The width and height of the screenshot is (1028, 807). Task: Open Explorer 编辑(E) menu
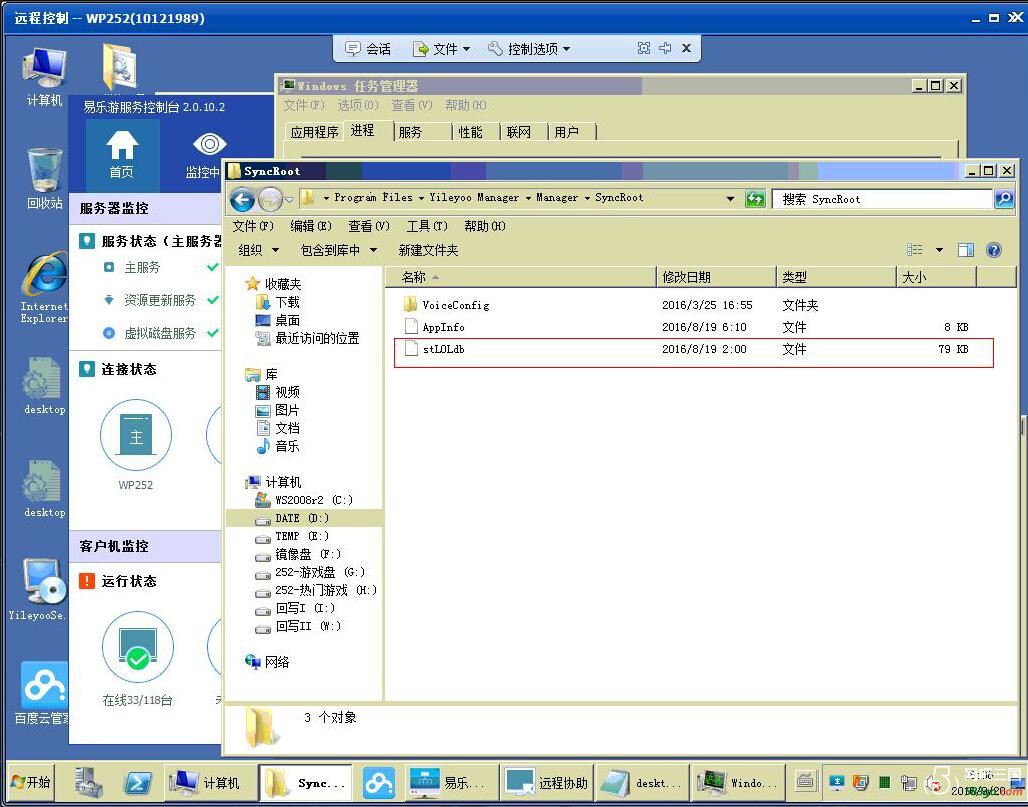click(311, 226)
